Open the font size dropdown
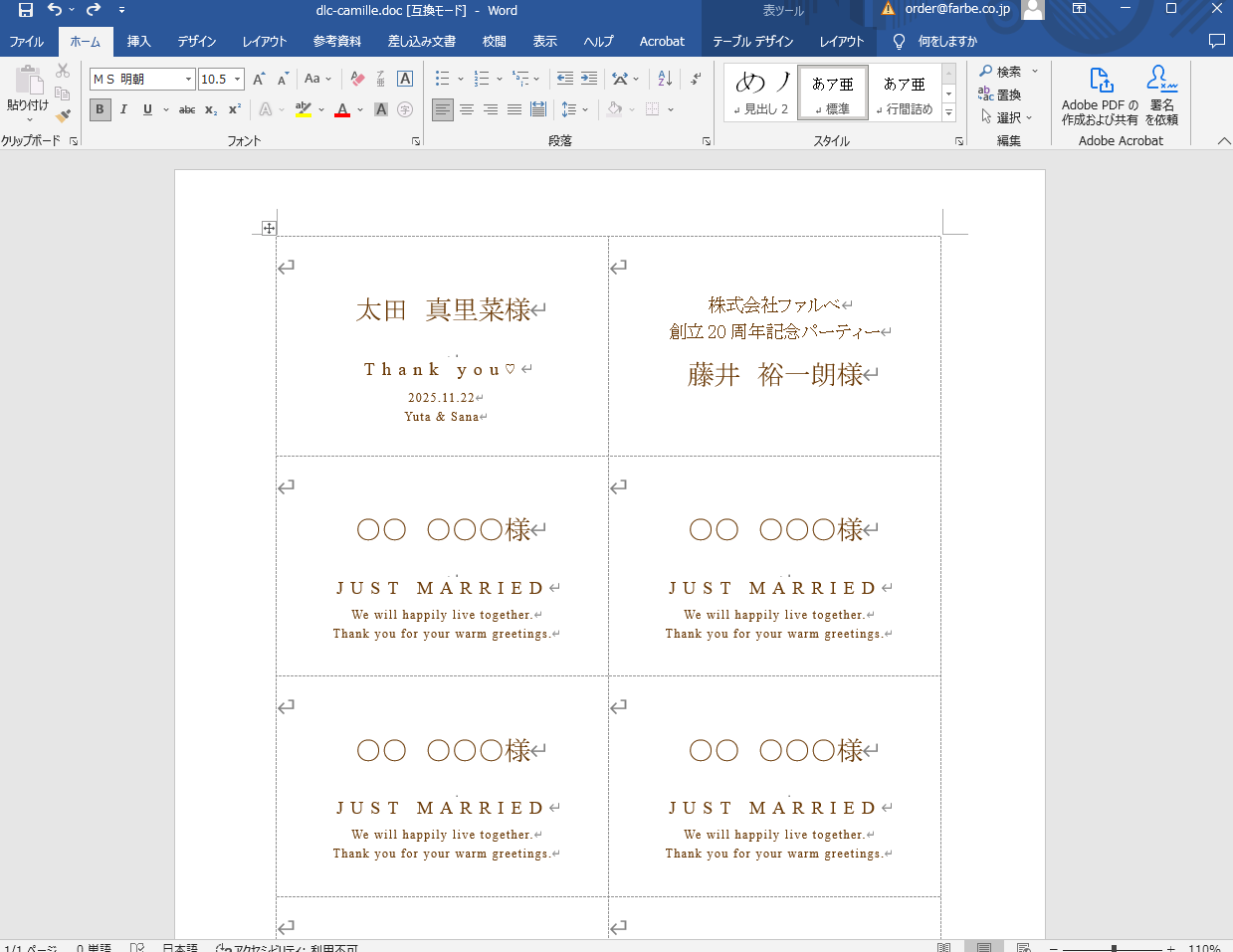This screenshot has height=952, width=1233. (x=235, y=79)
